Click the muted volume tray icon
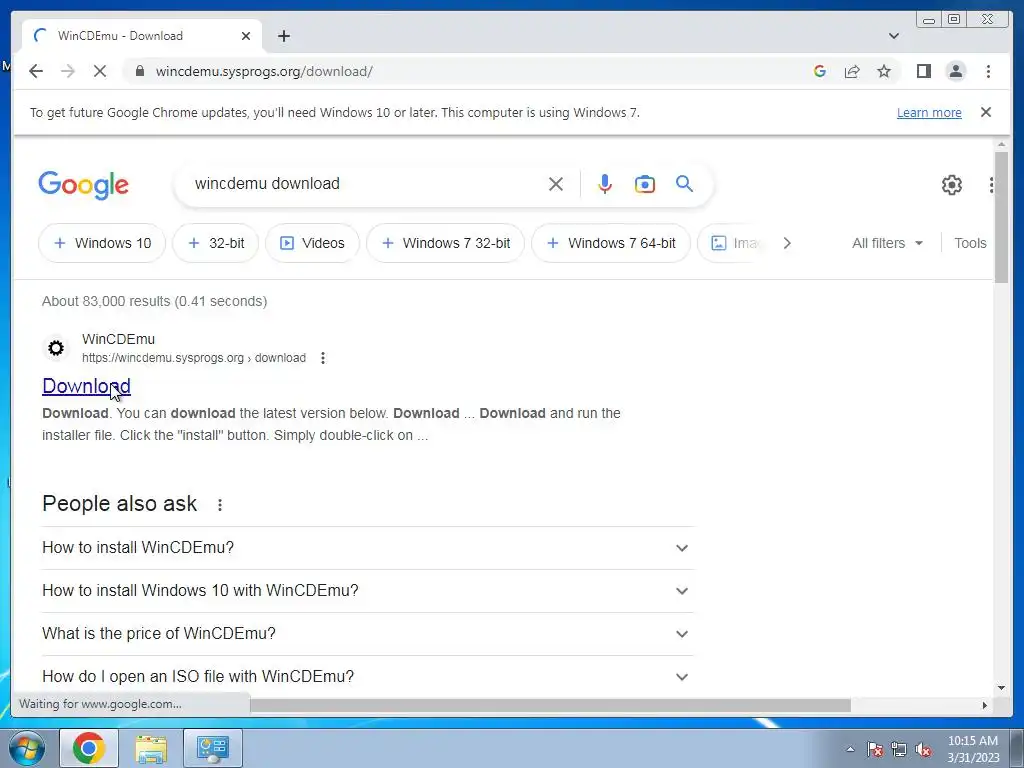1024x768 pixels. pos(923,749)
